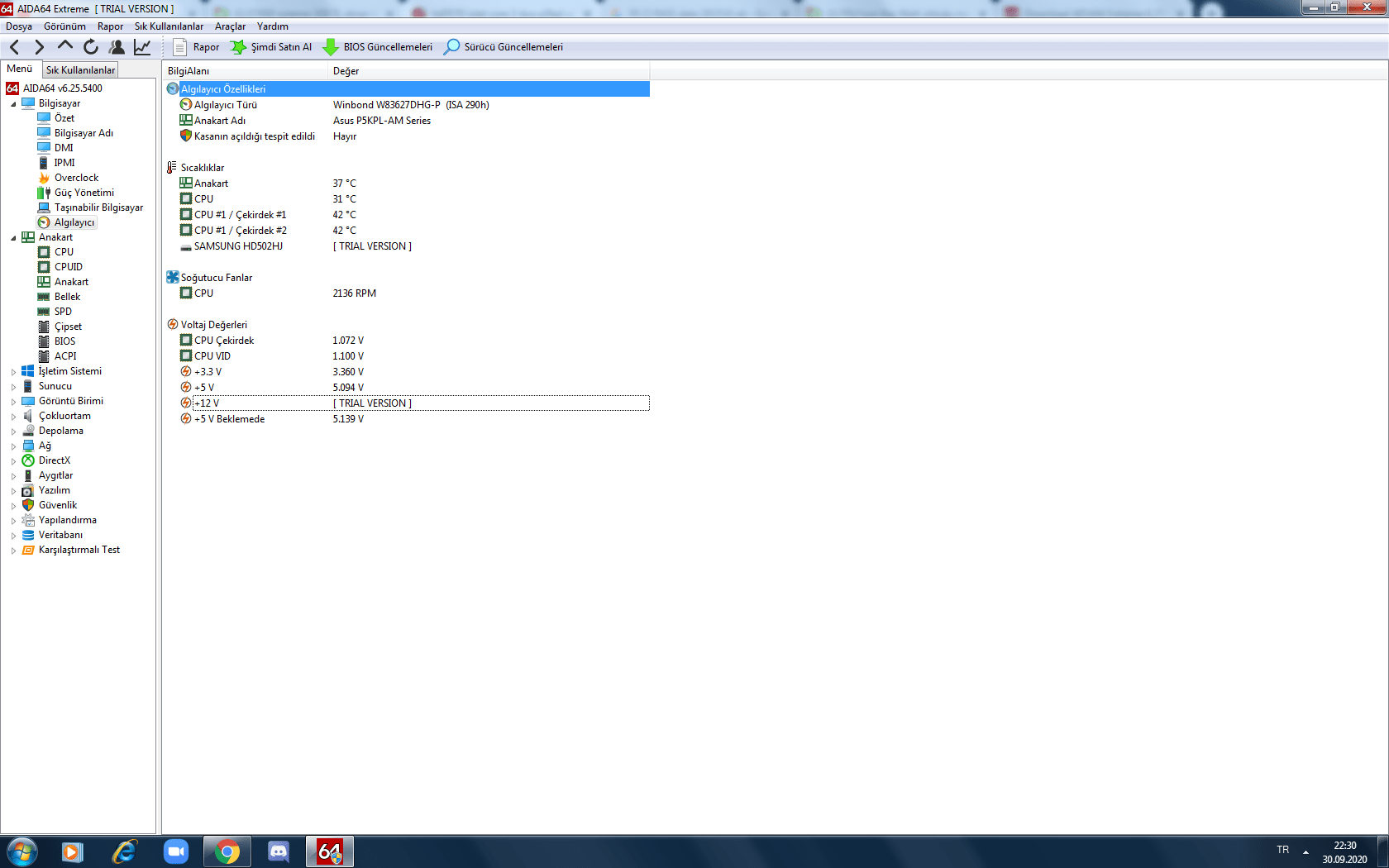Open the Sık Kullanılanlar menu

169,26
